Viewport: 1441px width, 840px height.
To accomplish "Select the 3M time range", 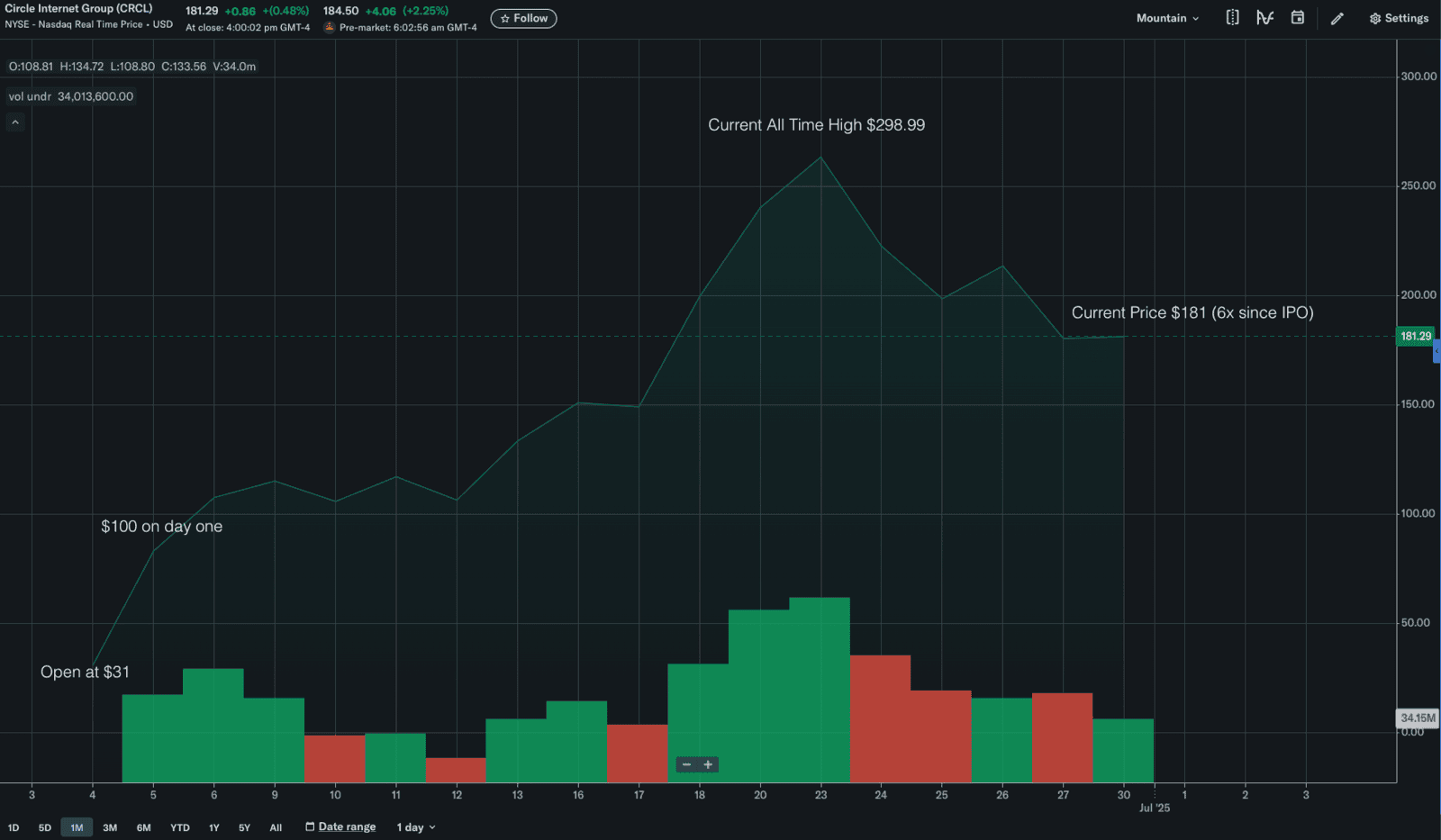I will pos(110,827).
